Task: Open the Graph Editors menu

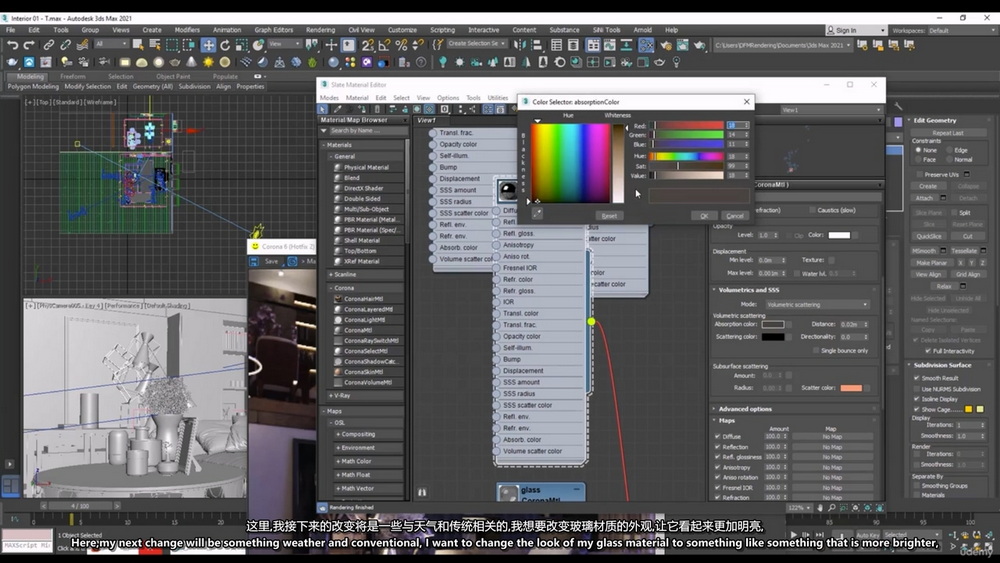Action: (x=274, y=30)
